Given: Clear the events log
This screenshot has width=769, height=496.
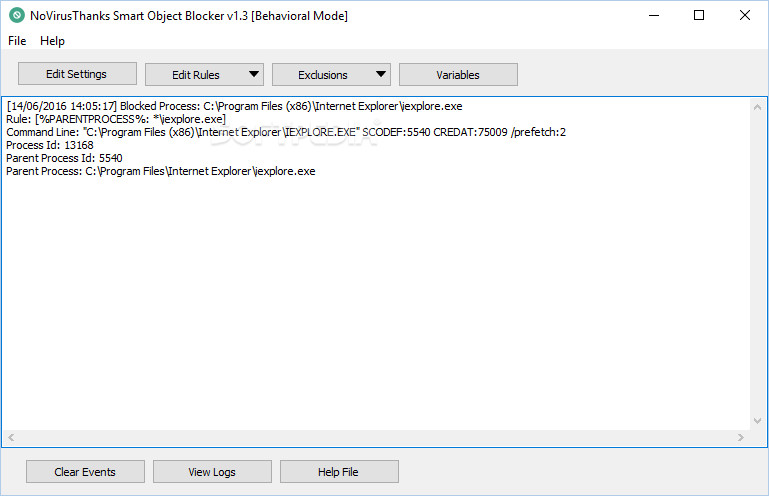Looking at the screenshot, I should (85, 471).
